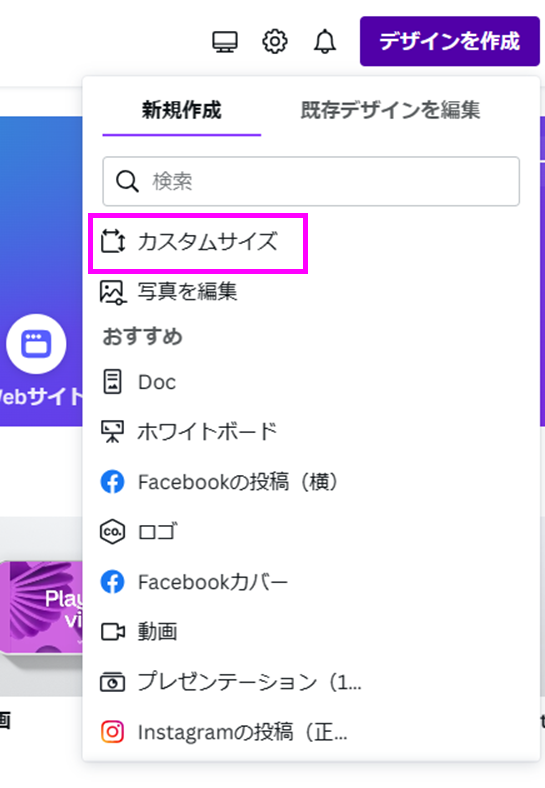Switch to the 既存デザインを編集 tab
The width and height of the screenshot is (545, 788).
click(390, 110)
